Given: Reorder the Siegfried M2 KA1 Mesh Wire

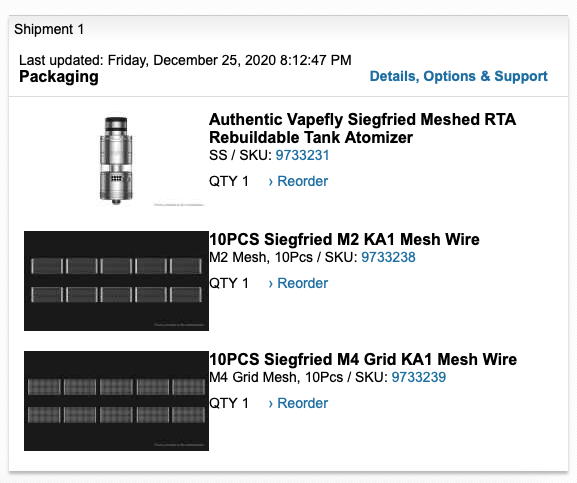Looking at the screenshot, I should [298, 283].
